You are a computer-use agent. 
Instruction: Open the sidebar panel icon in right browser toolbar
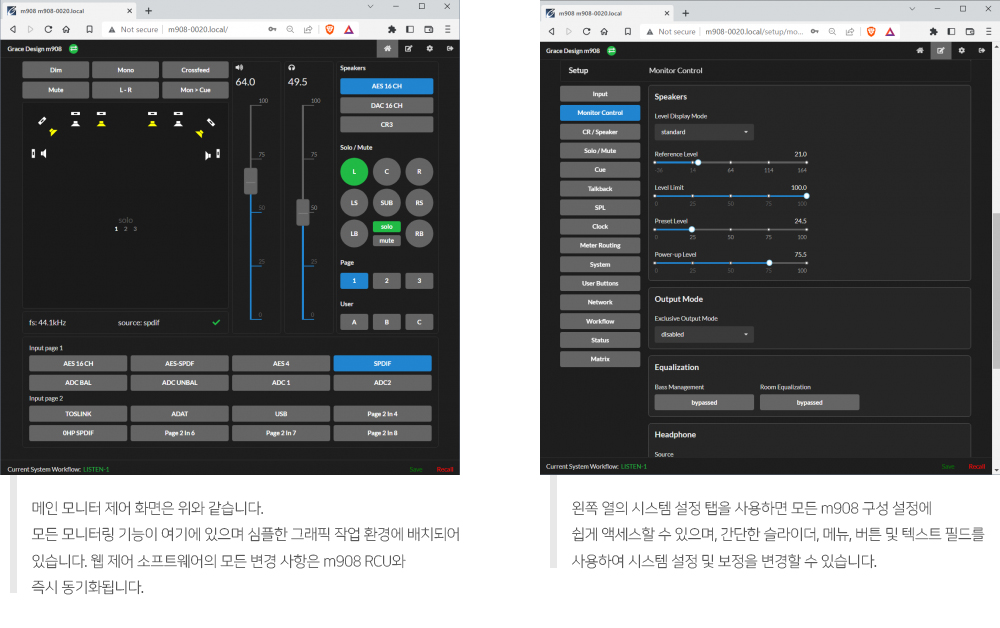[951, 31]
